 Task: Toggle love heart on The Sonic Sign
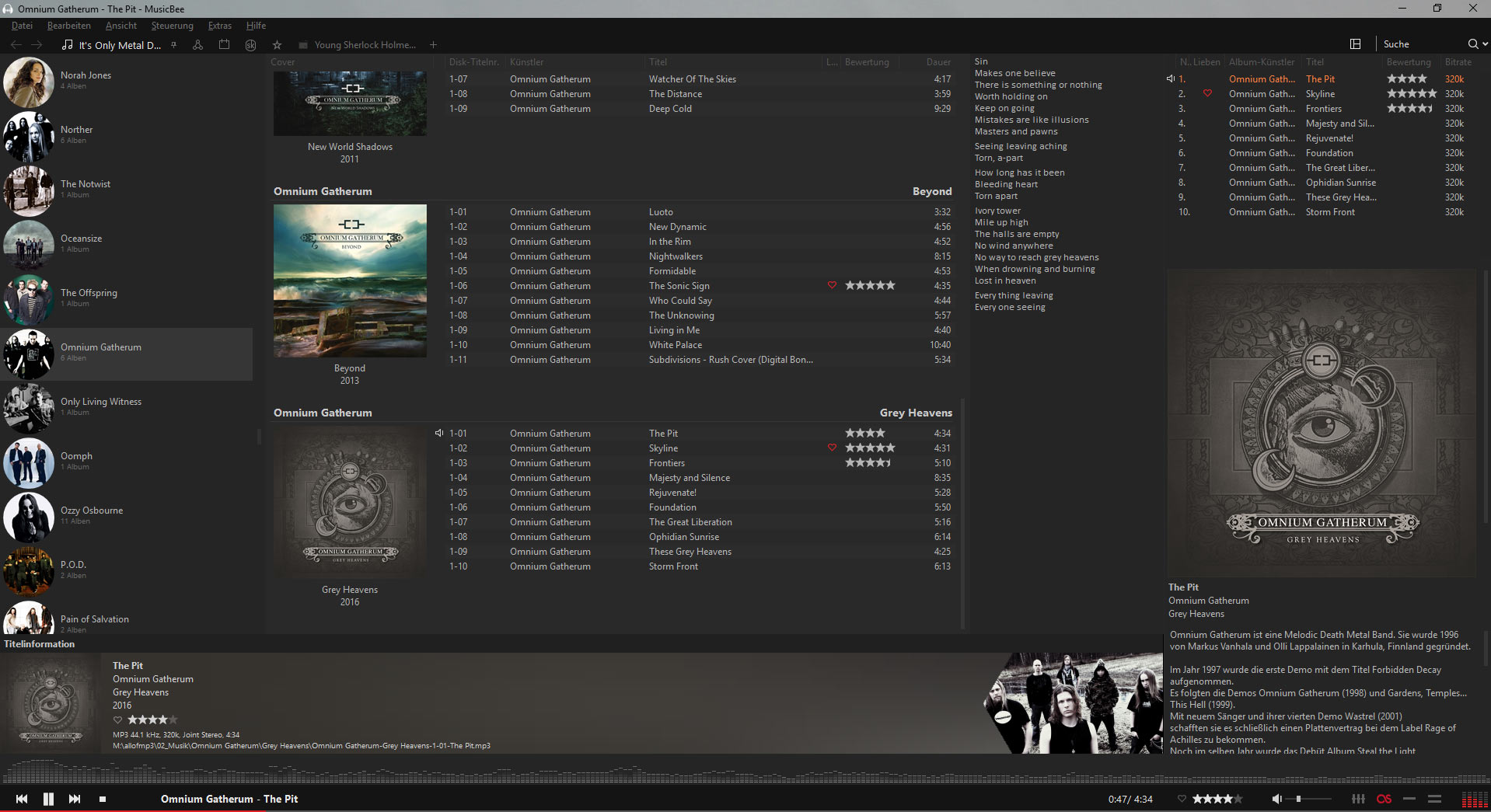click(832, 286)
